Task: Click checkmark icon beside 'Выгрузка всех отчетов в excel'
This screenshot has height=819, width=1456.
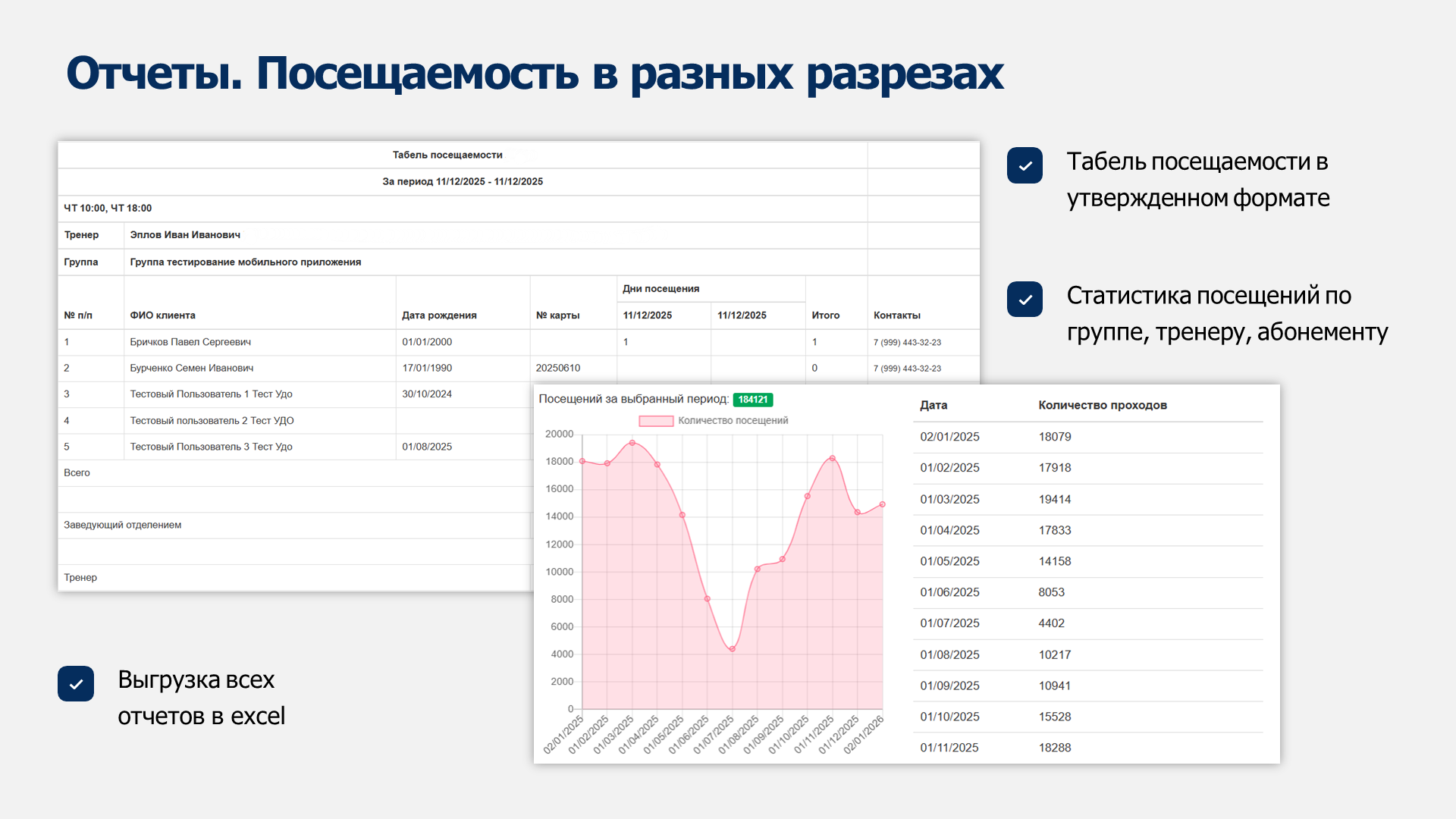Action: click(76, 684)
